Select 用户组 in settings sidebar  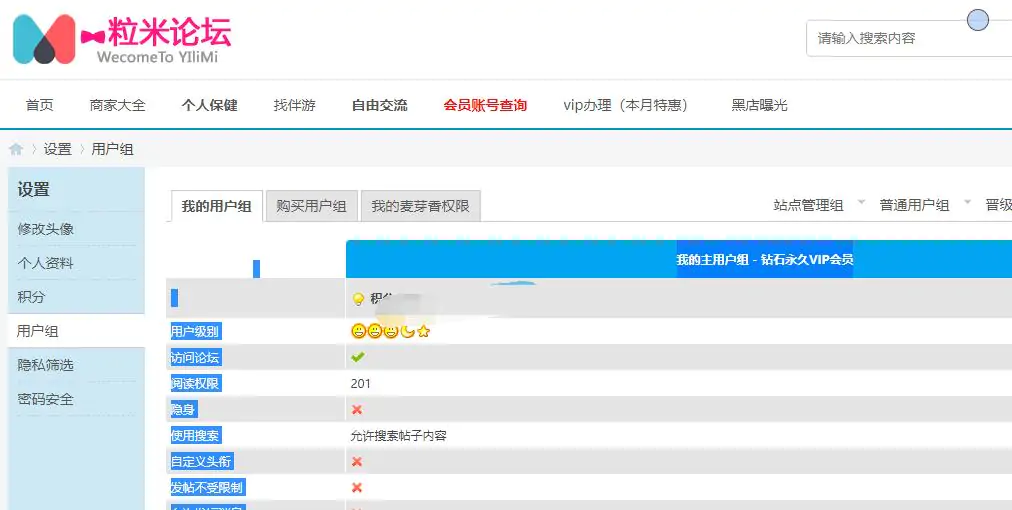pyautogui.click(x=37, y=331)
